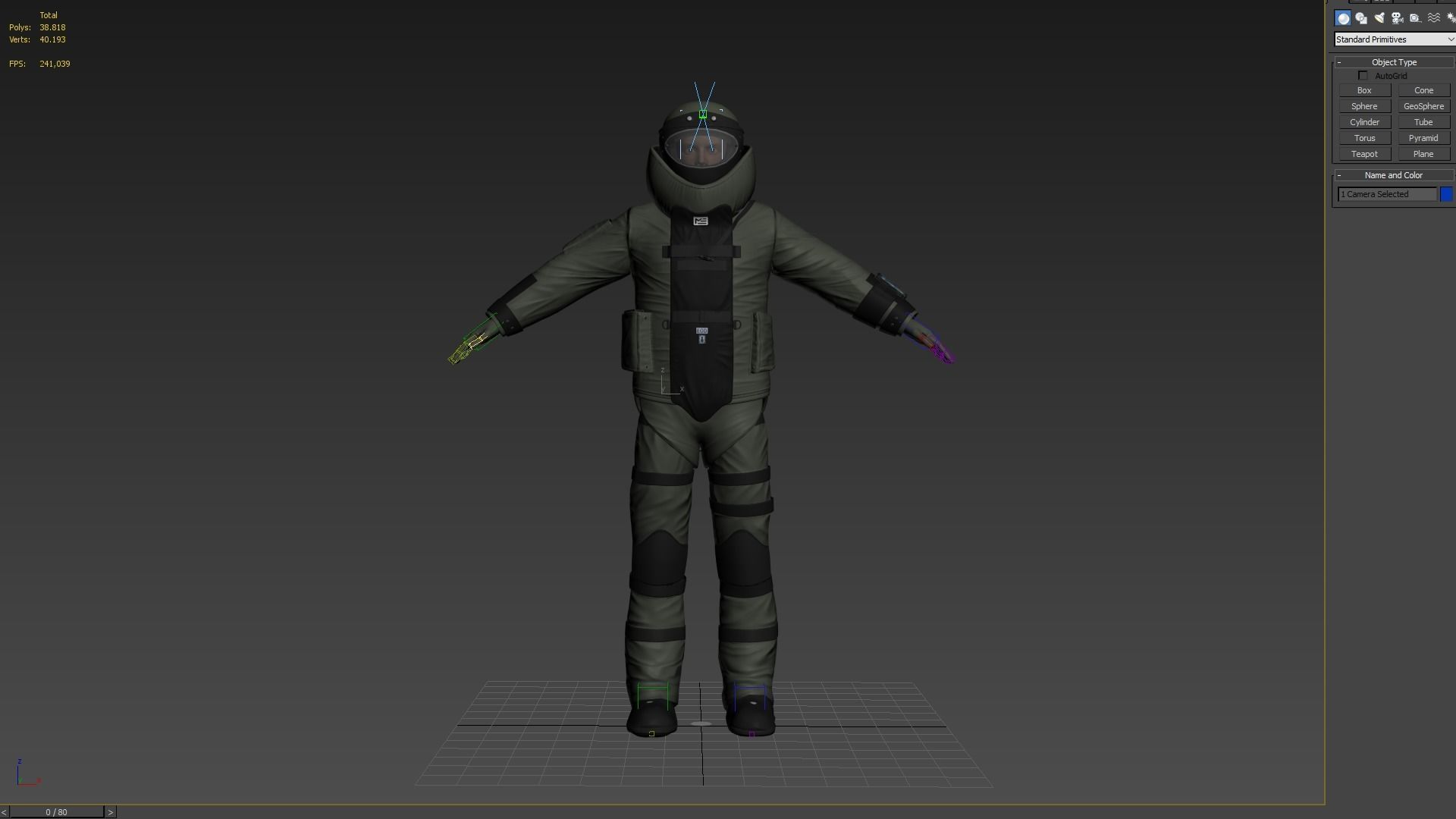Image resolution: width=1456 pixels, height=819 pixels.
Task: Enable the AutoGrid checkbox
Action: [x=1363, y=76]
